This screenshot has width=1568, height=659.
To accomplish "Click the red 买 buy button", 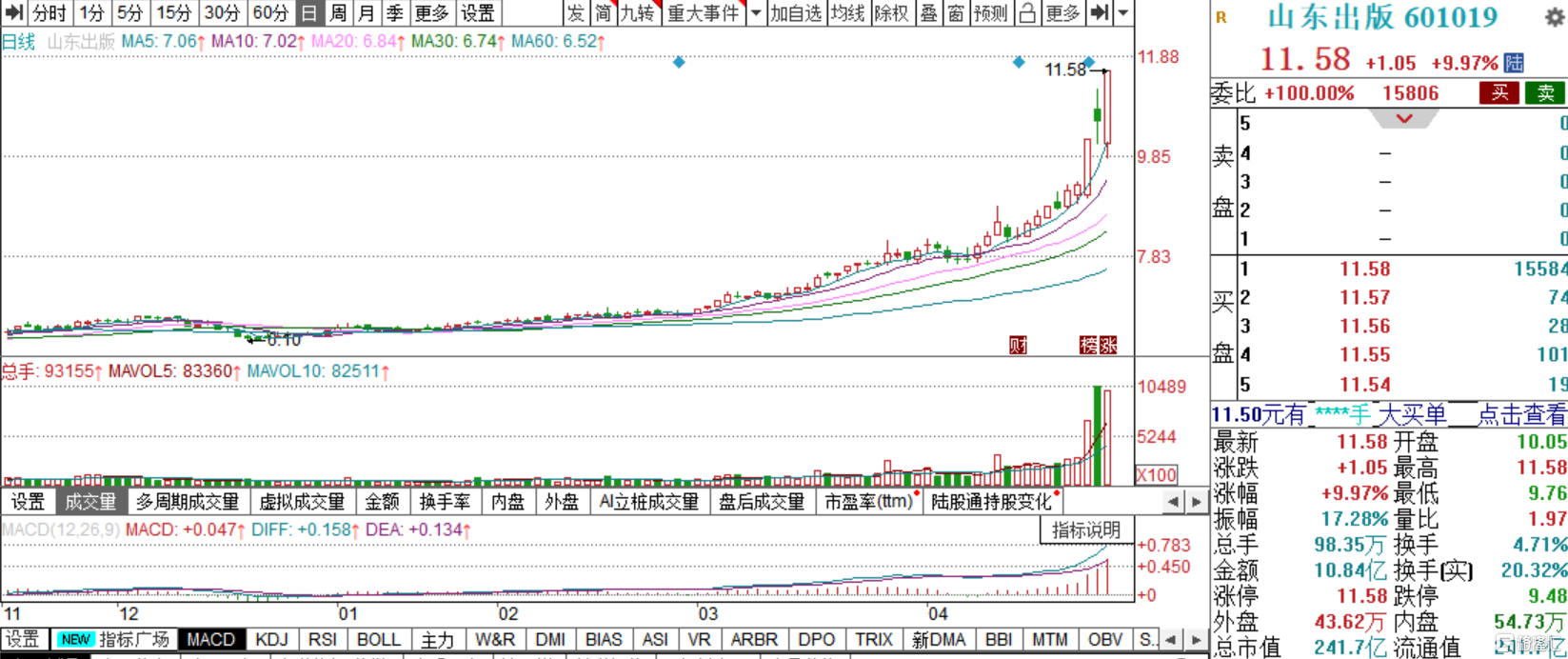I will 1499,92.
